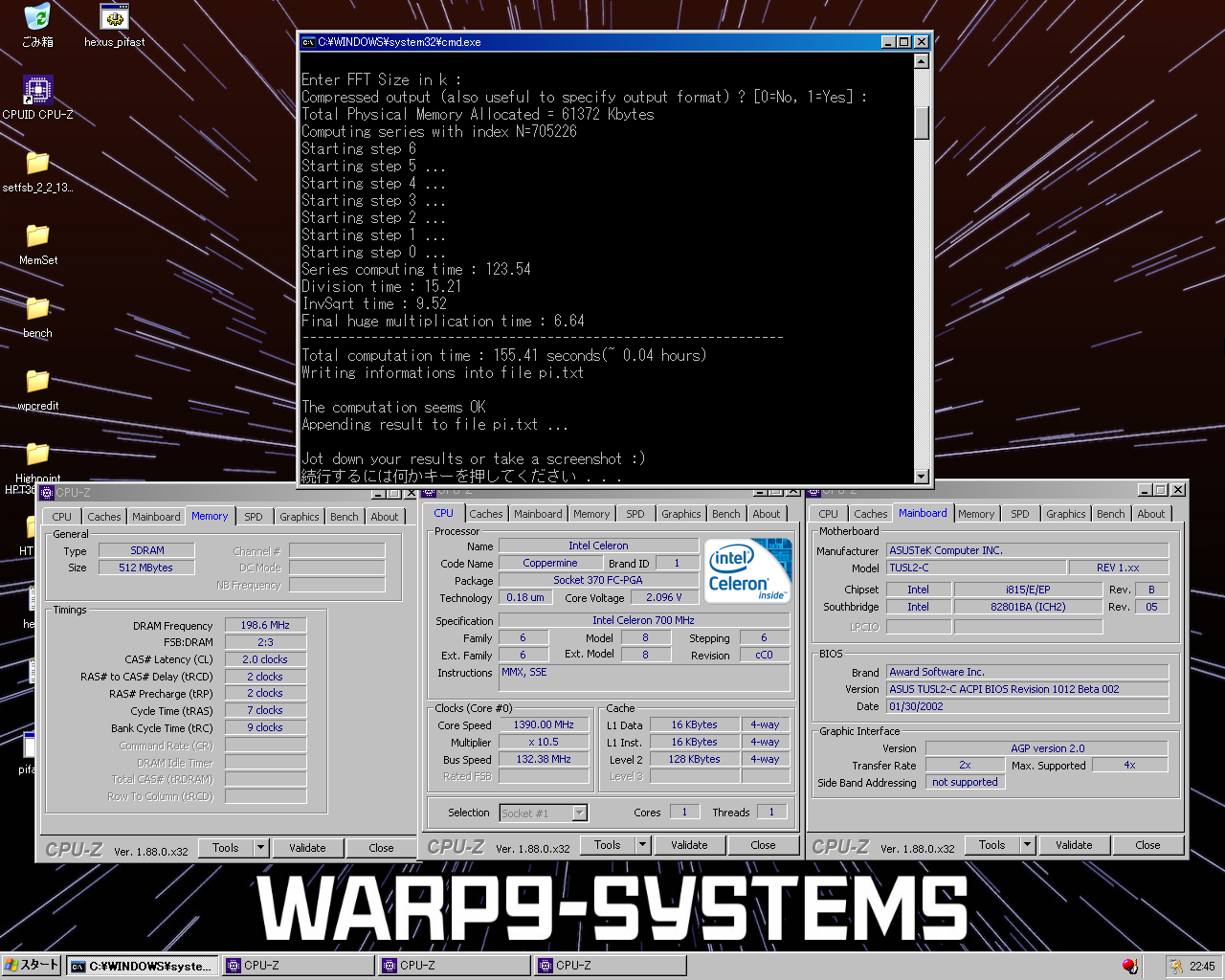Click Close in Mainboard CPU-Z window

pyautogui.click(x=1147, y=845)
